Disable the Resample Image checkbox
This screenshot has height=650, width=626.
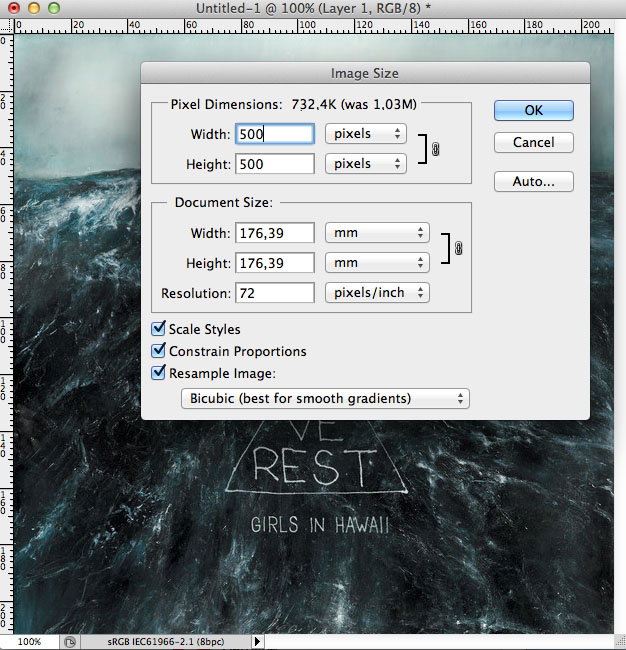[158, 373]
